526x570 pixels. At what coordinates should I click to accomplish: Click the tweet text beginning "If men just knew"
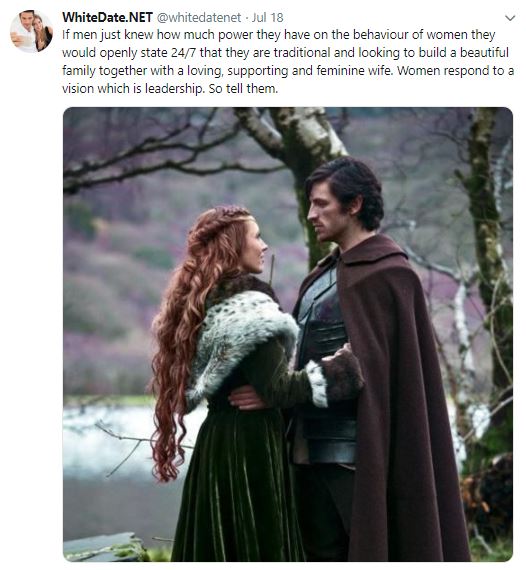288,61
